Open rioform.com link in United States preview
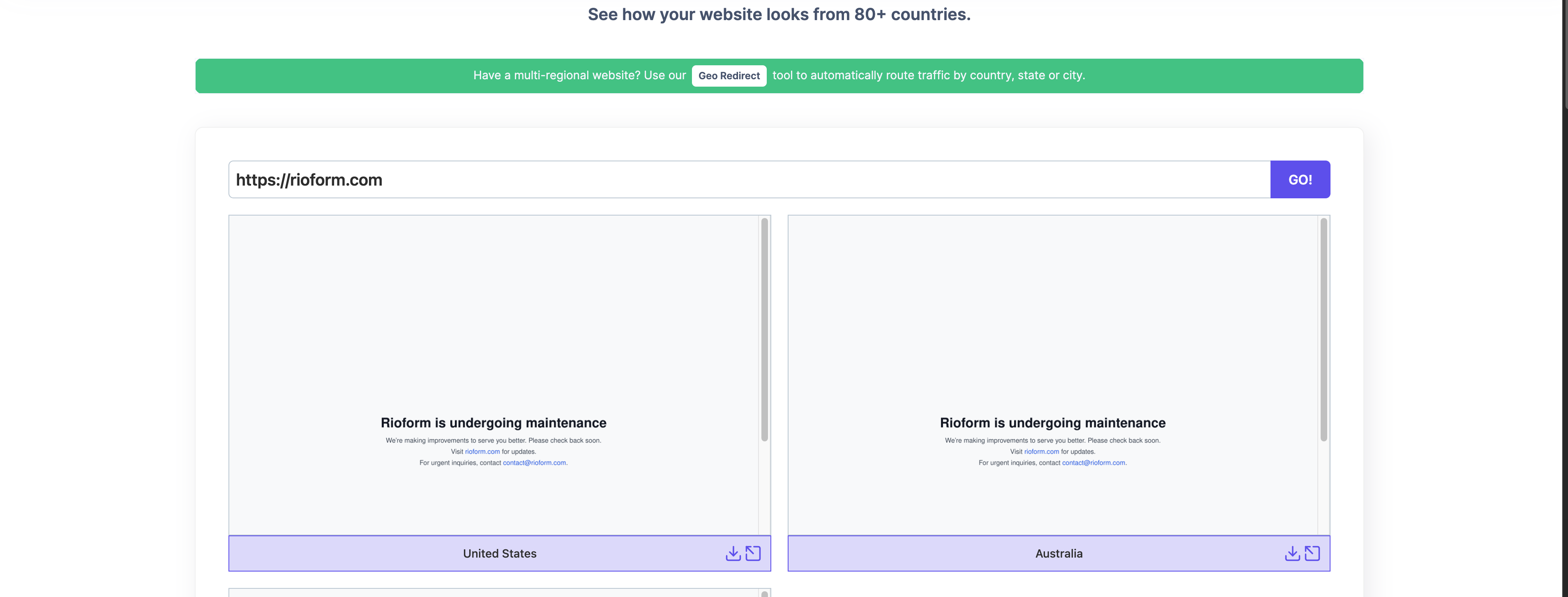This screenshot has height=597, width=1568. tap(482, 452)
